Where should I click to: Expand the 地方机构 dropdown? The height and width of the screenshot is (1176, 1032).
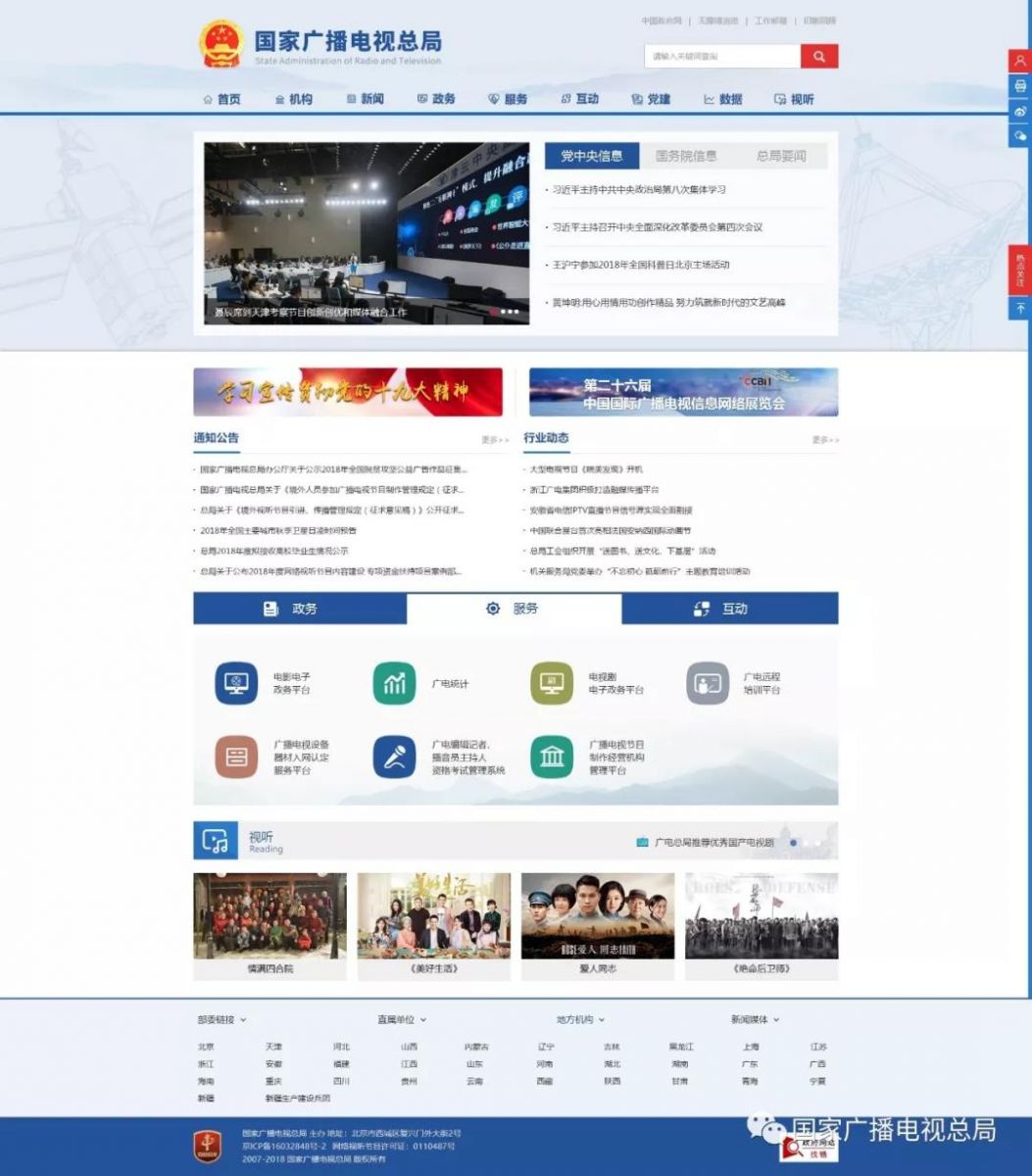tap(580, 1020)
